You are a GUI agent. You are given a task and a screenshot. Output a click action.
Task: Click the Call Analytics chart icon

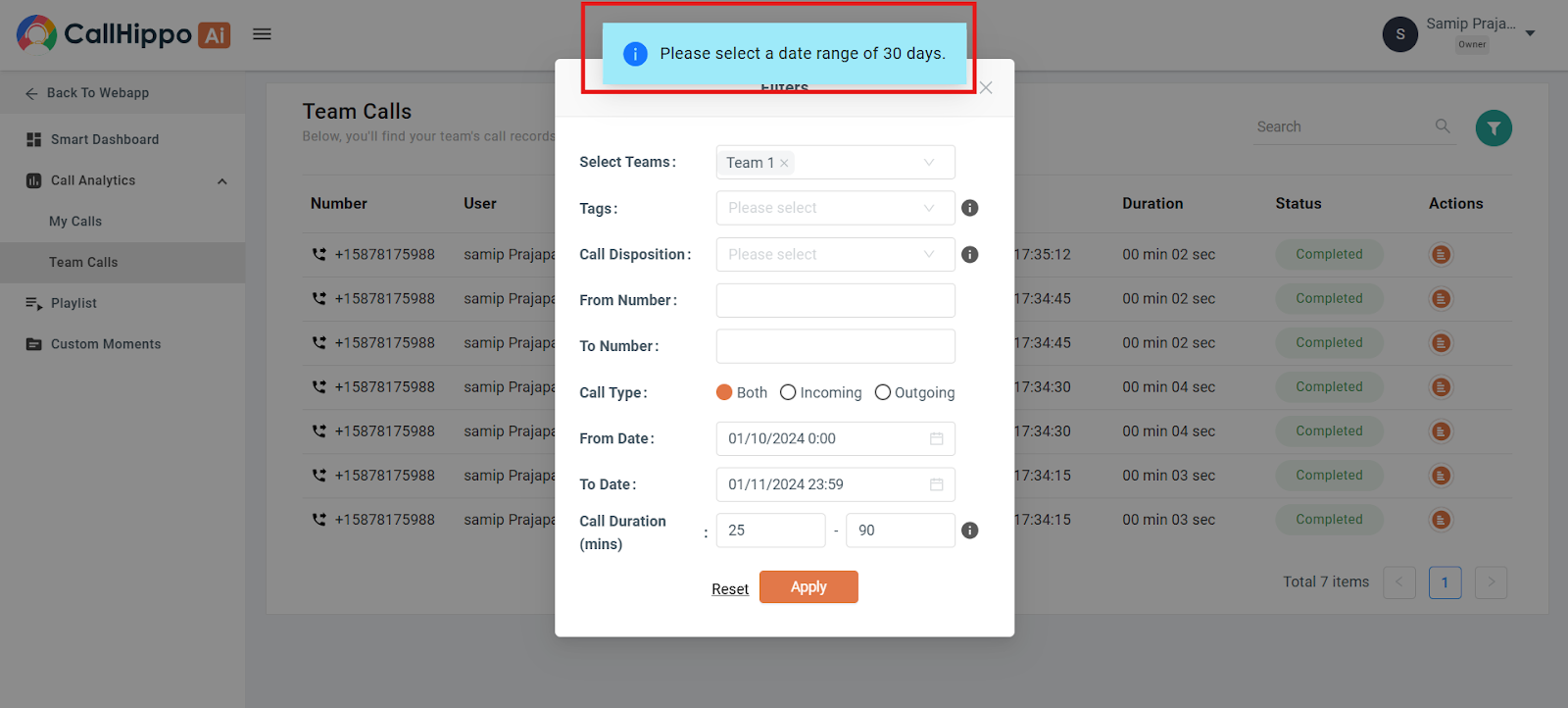[x=33, y=180]
